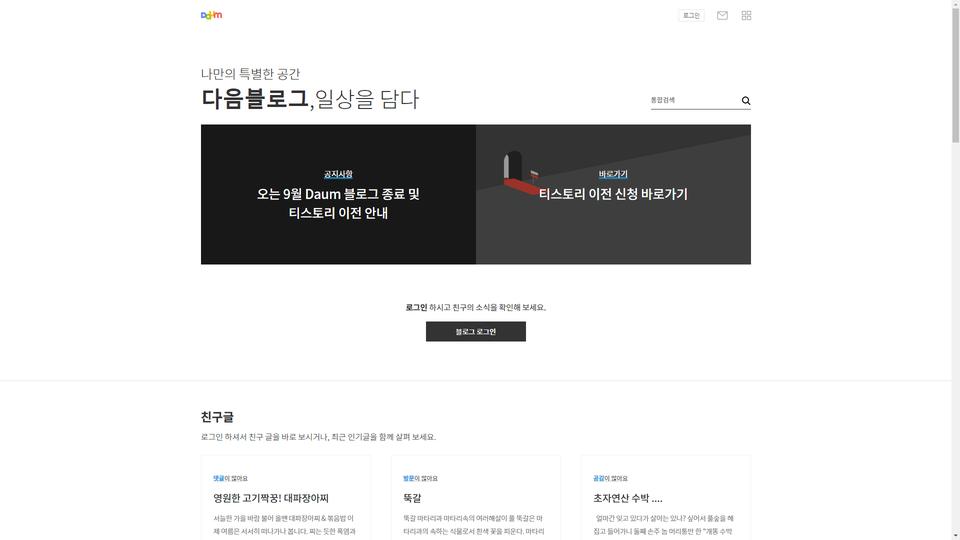Click the 블로그 로그인 button
Image resolution: width=960 pixels, height=540 pixels.
(x=476, y=332)
